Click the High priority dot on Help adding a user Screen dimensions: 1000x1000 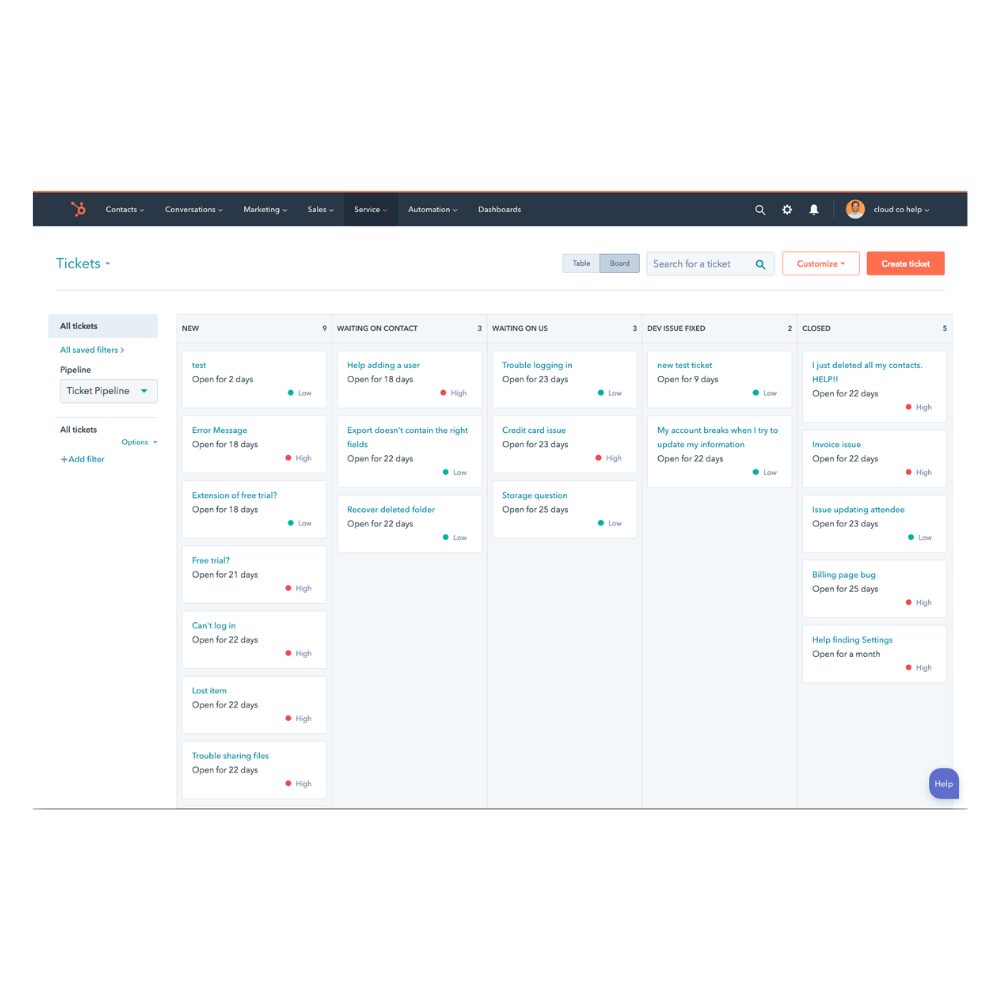click(443, 393)
